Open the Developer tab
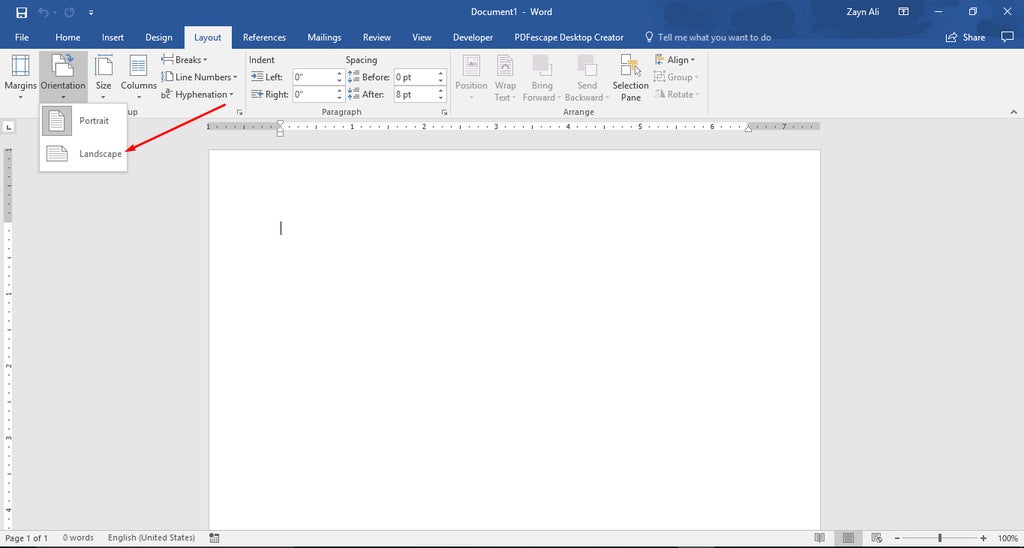This screenshot has height=548, width=1024. coord(473,37)
